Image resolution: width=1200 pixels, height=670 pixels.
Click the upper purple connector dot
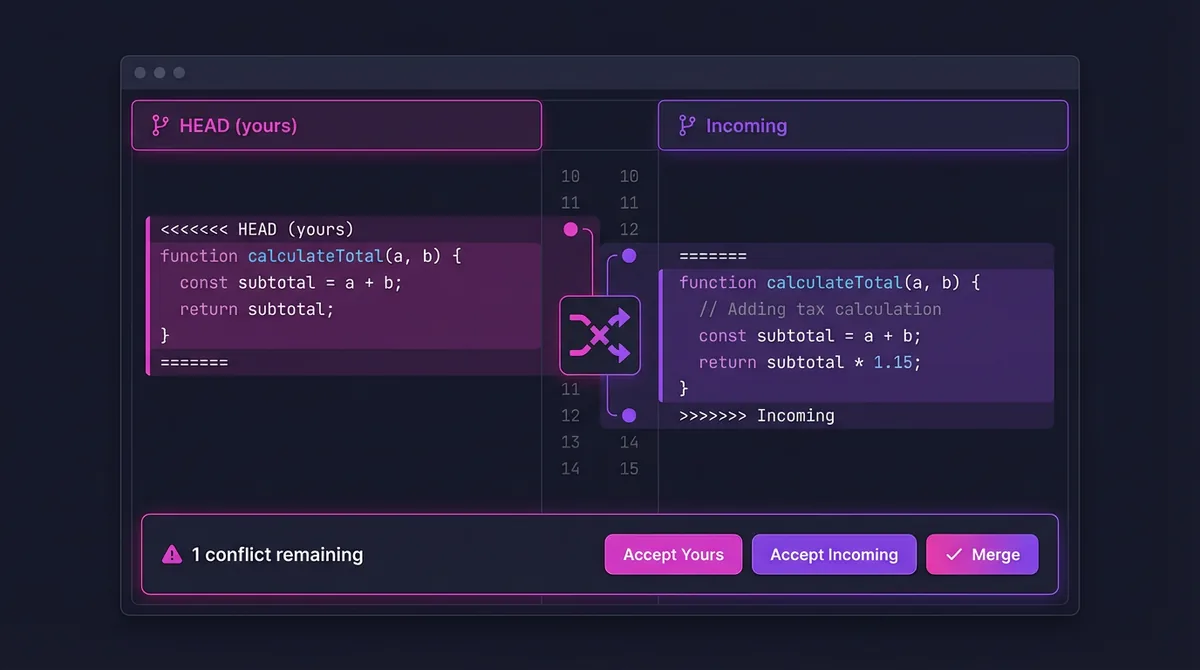629,256
